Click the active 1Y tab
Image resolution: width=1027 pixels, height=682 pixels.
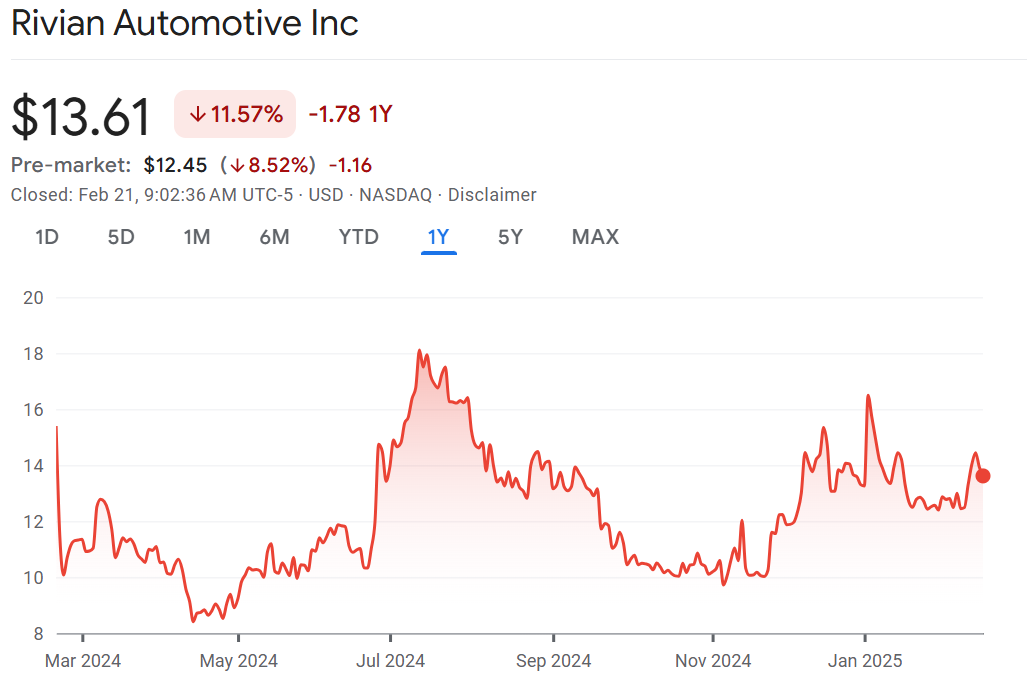pos(439,237)
